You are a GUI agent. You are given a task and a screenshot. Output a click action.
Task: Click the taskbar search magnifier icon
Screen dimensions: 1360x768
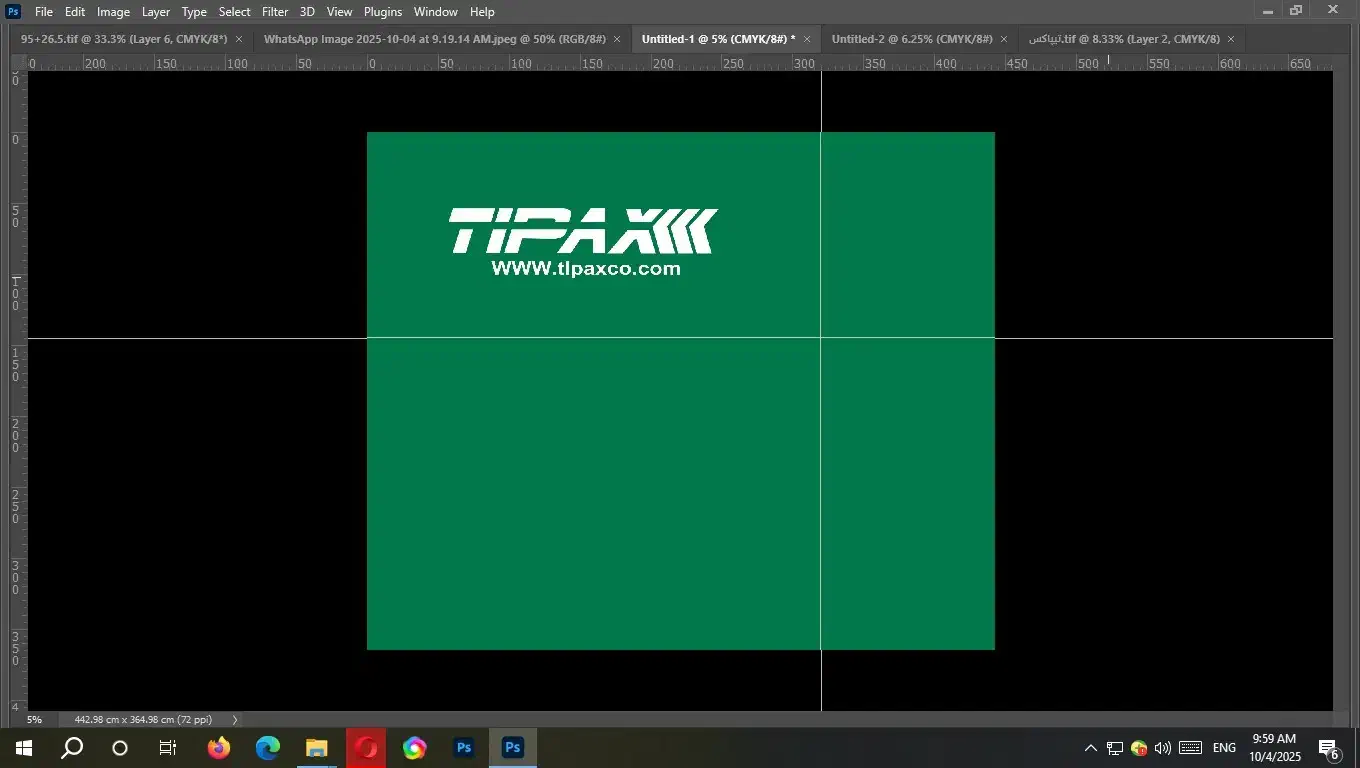72,748
